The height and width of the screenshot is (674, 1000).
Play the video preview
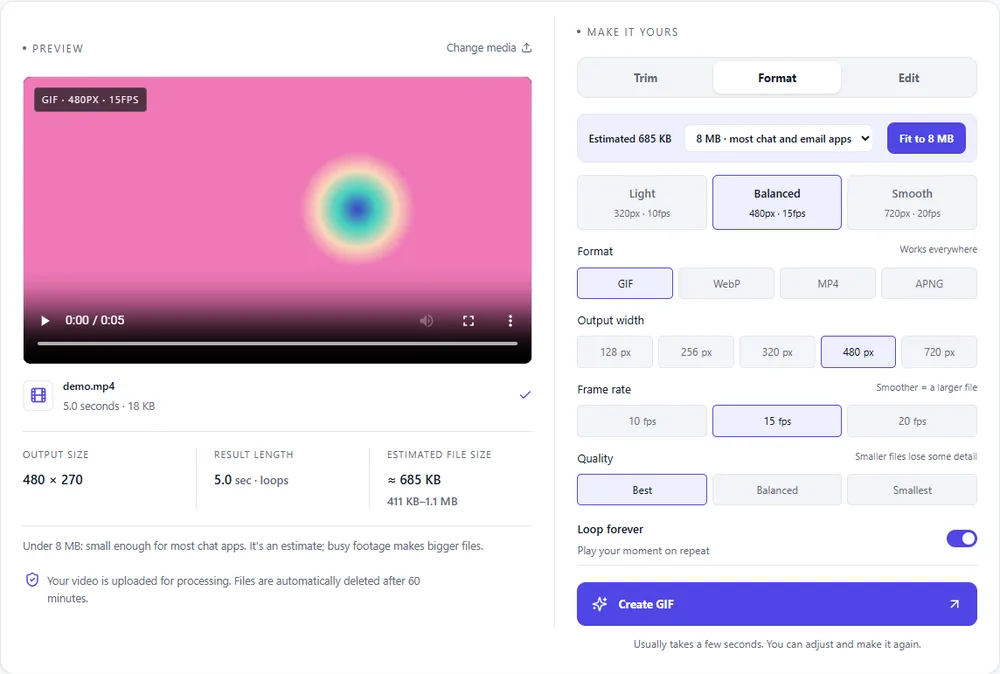[x=45, y=321]
